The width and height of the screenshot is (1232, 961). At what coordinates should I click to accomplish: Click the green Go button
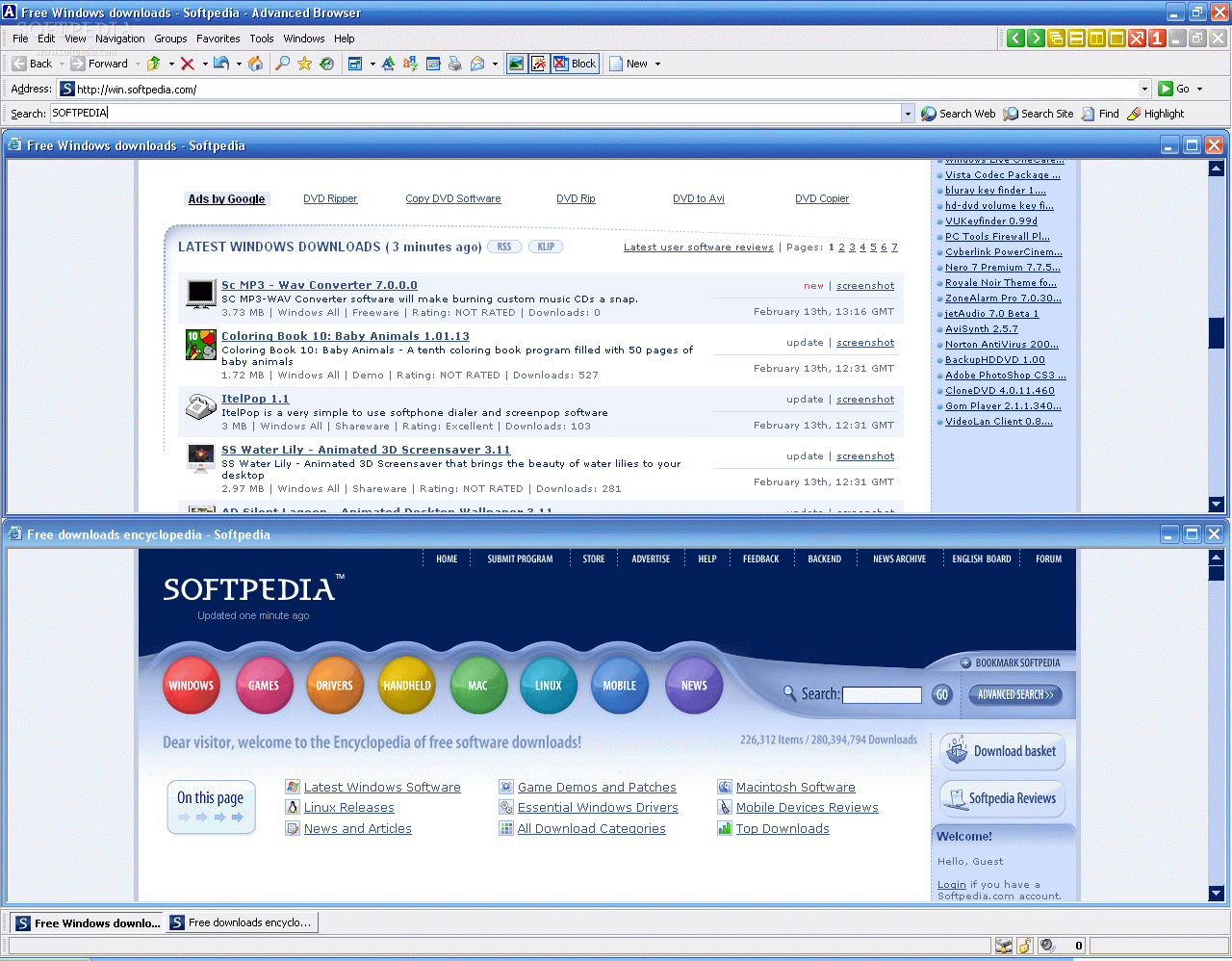pyautogui.click(x=1174, y=89)
